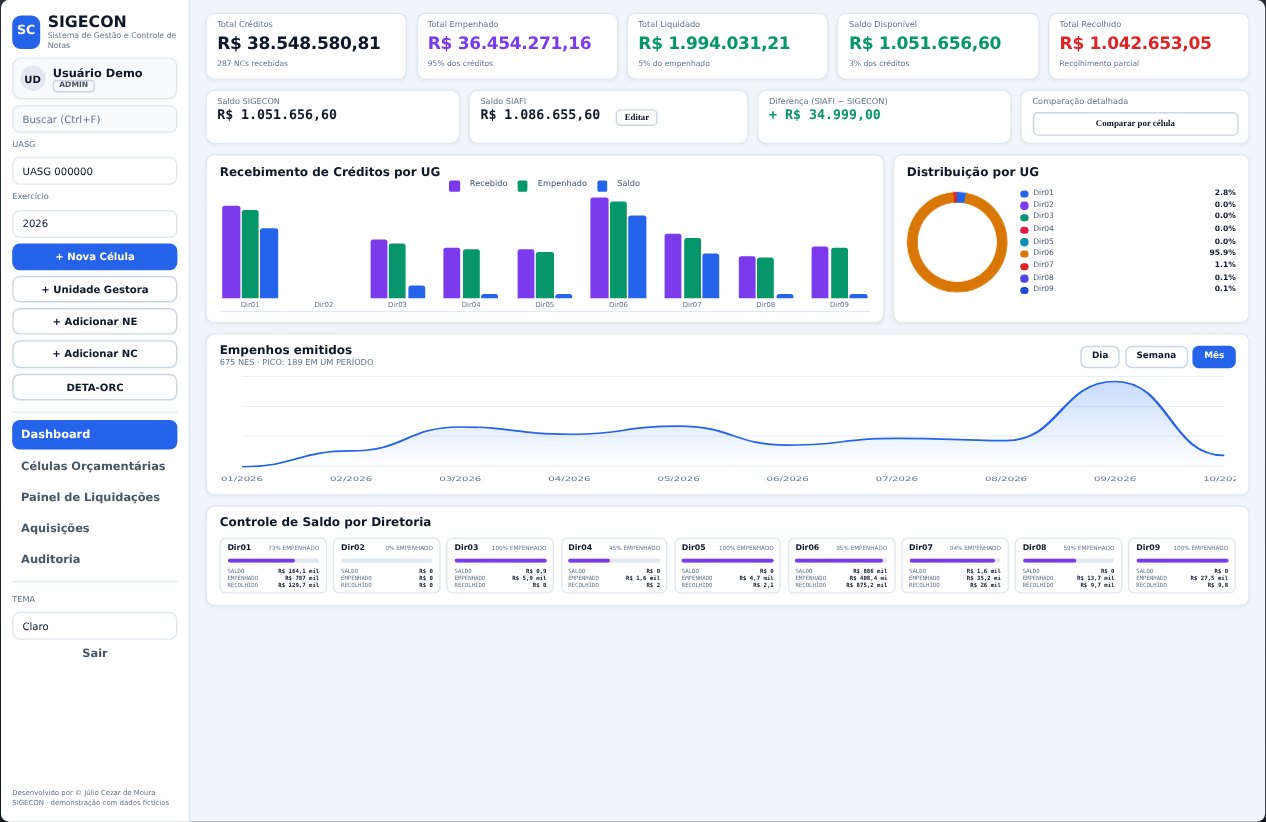Click the Dir01 swatch in donut legend

[x=1024, y=193]
